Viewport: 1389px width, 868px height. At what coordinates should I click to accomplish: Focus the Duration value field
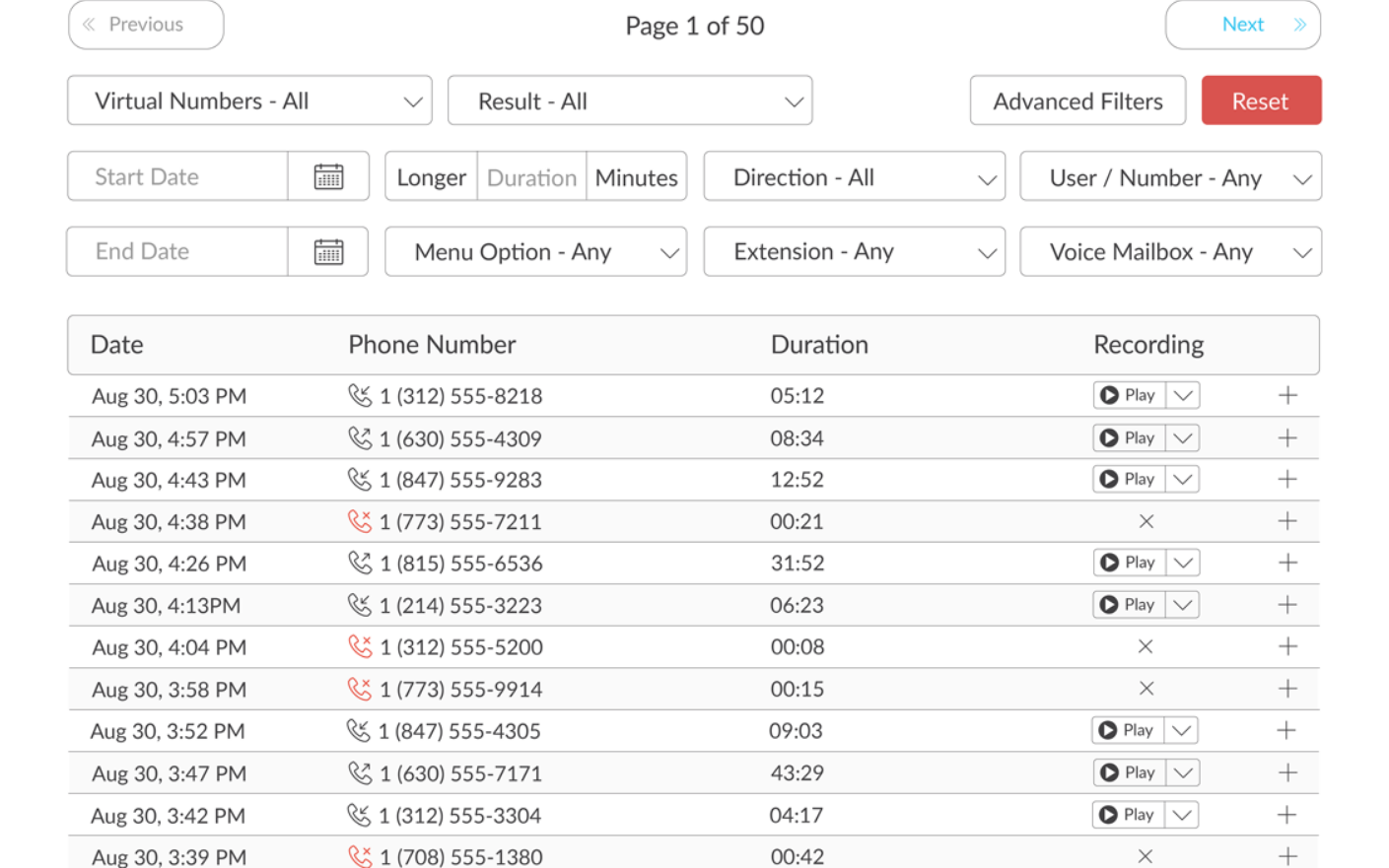pyautogui.click(x=531, y=176)
